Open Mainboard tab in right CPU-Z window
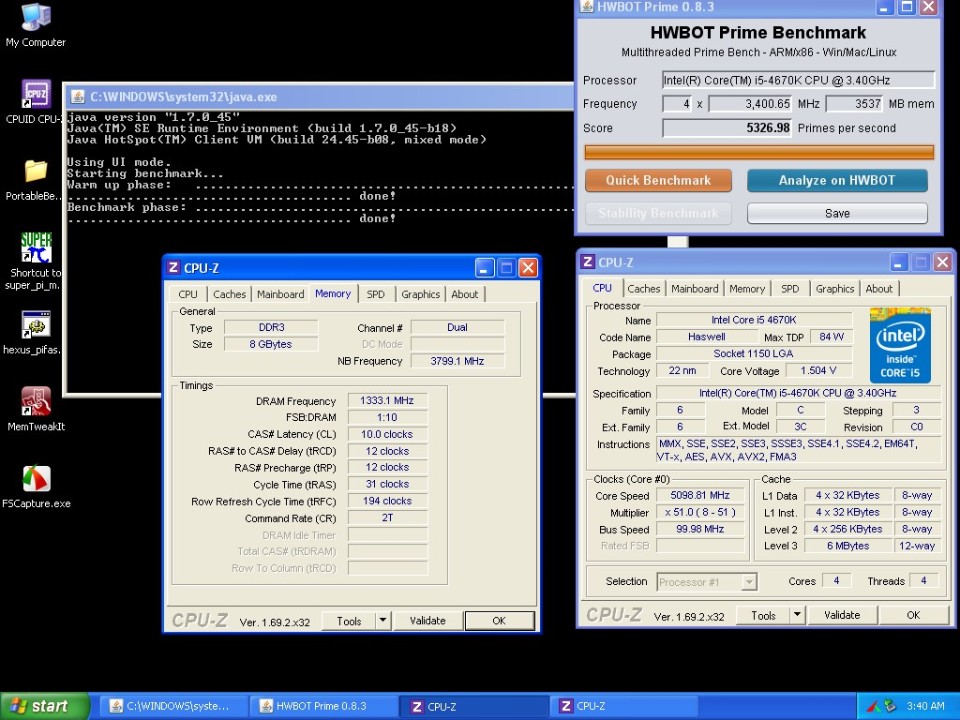The image size is (960, 720). click(x=695, y=288)
